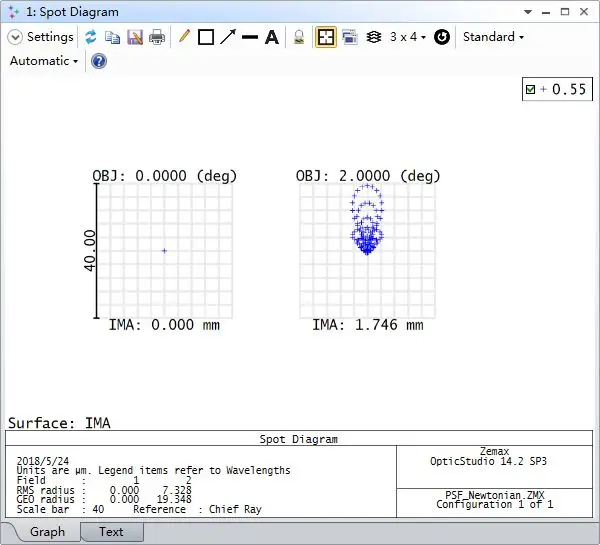Maximize the Spot Diagram window
This screenshot has height=545, width=600.
[565, 12]
